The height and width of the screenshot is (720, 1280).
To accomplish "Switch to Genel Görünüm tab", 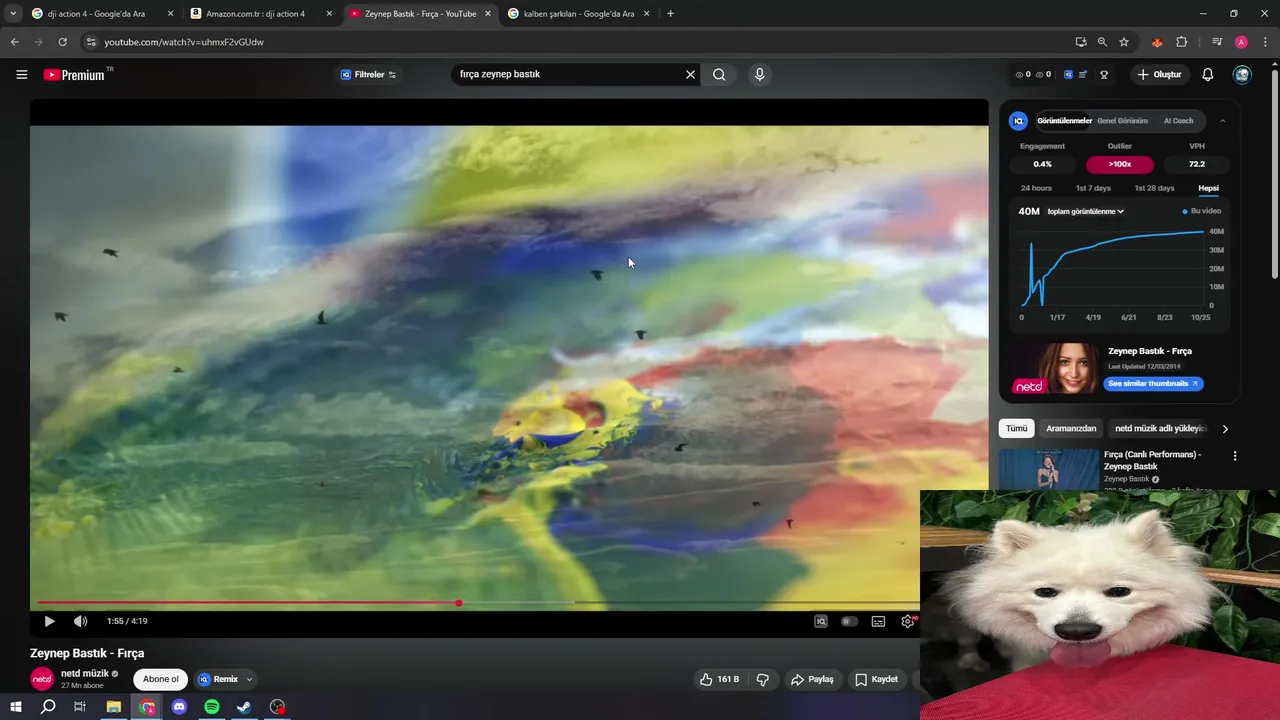I will [1122, 121].
